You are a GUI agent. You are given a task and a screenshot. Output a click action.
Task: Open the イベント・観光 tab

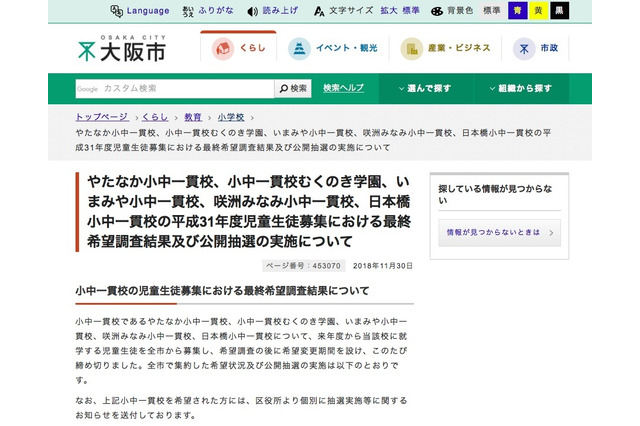[x=333, y=48]
